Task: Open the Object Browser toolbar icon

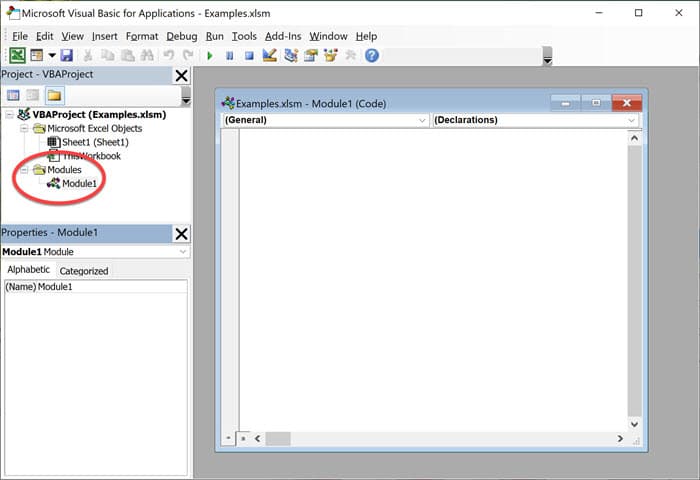Action: (x=331, y=55)
